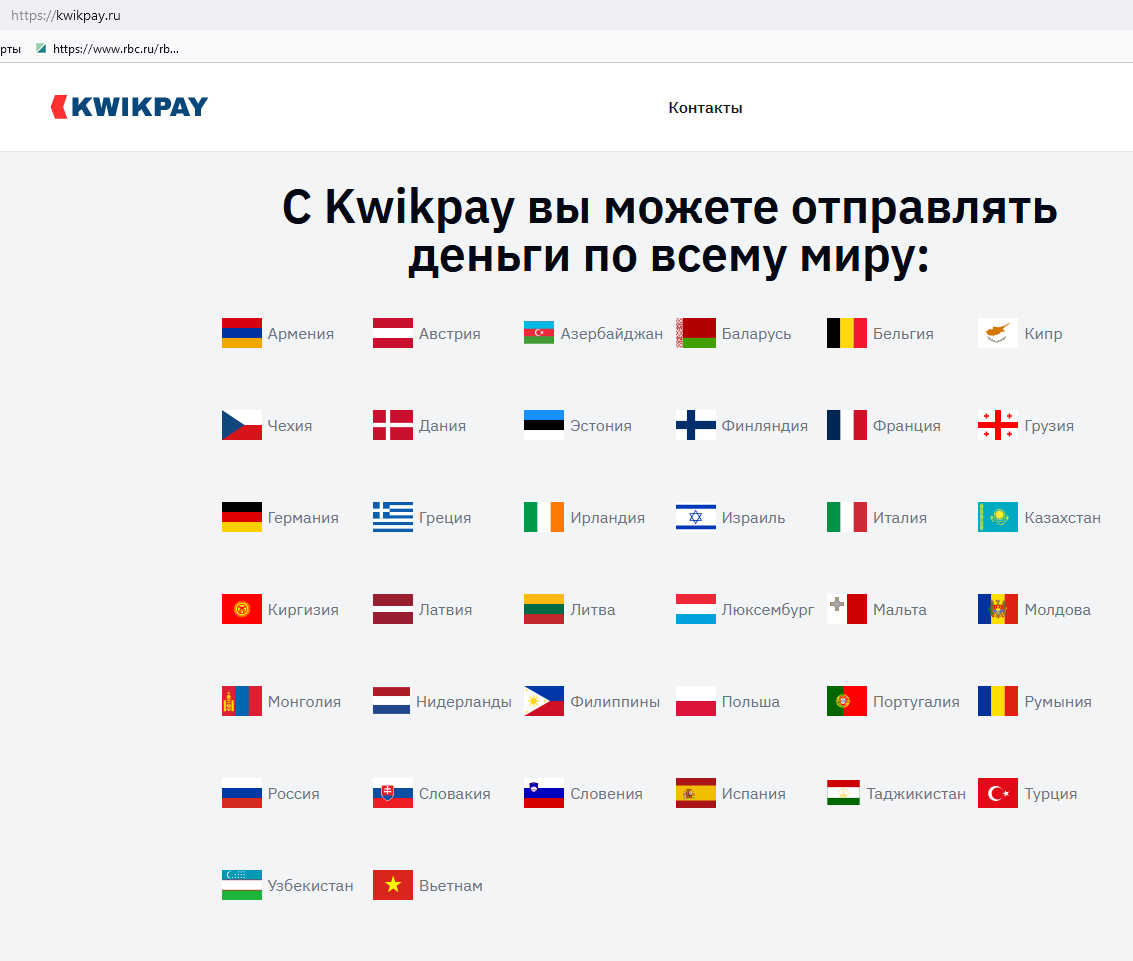Click the Georgia flag icon

point(998,425)
